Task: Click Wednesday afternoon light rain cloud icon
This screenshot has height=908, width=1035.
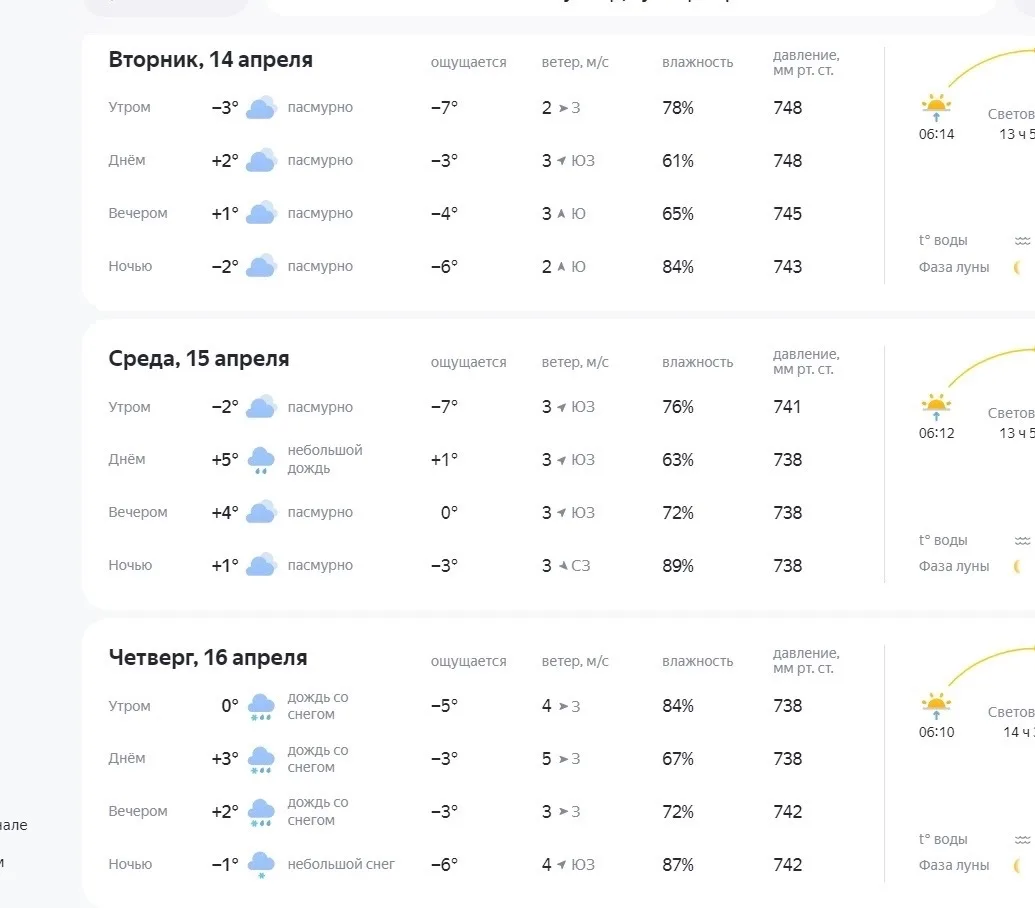Action: coord(261,460)
